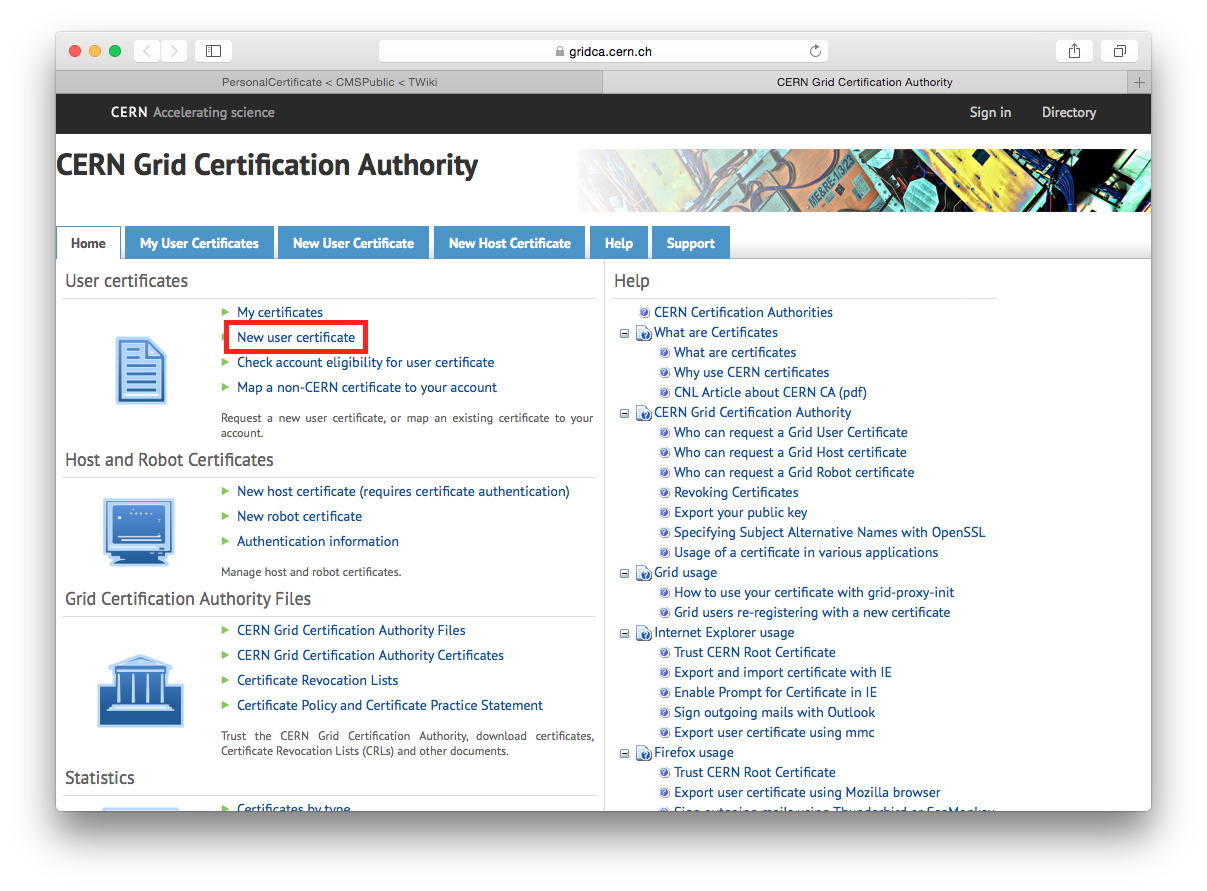Viewport: 1207px width, 891px height.
Task: Click help icon beside Sign outgoing mails with Outlook
Action: click(665, 713)
